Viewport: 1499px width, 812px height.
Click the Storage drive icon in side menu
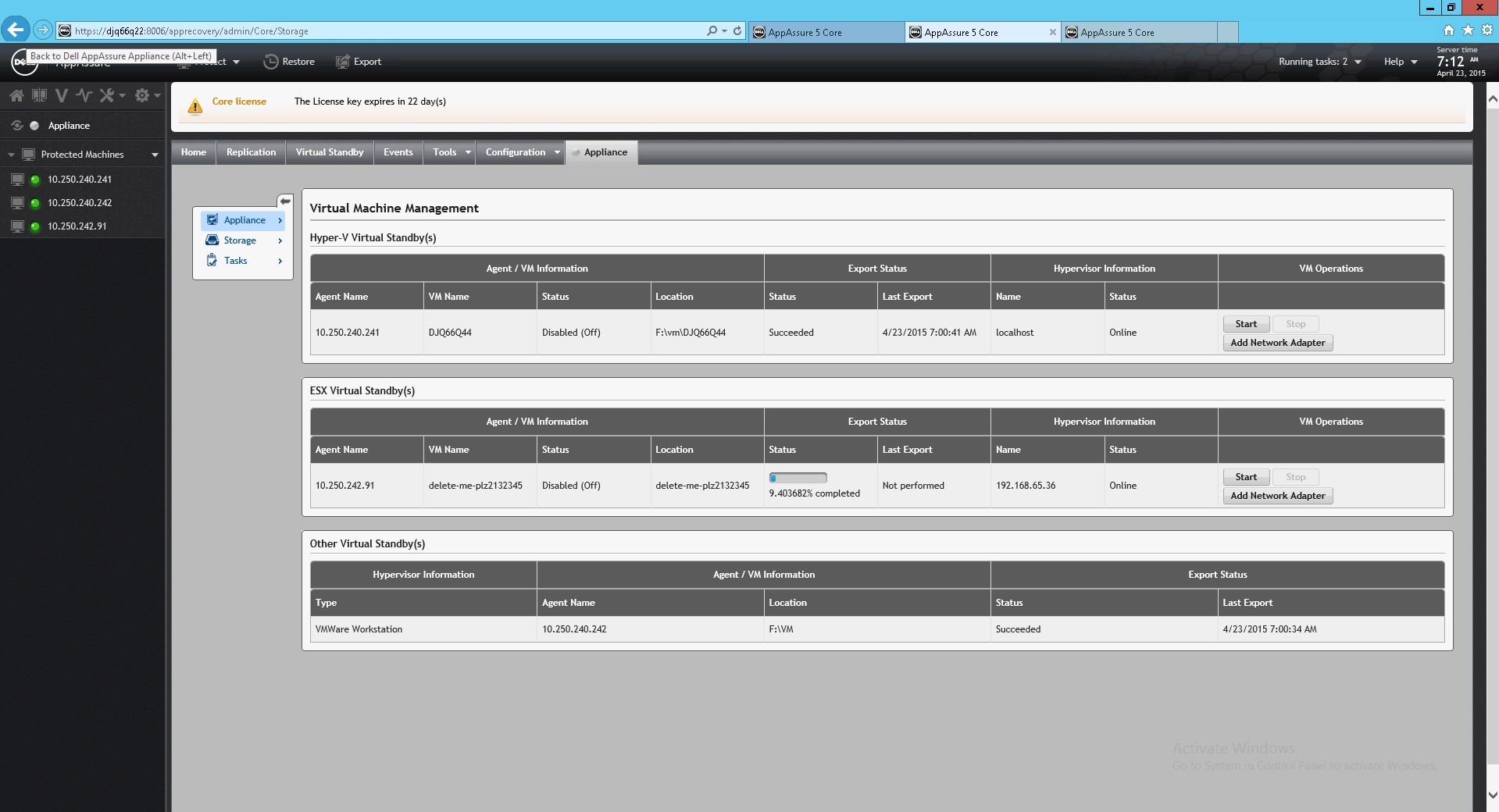pyautogui.click(x=212, y=240)
